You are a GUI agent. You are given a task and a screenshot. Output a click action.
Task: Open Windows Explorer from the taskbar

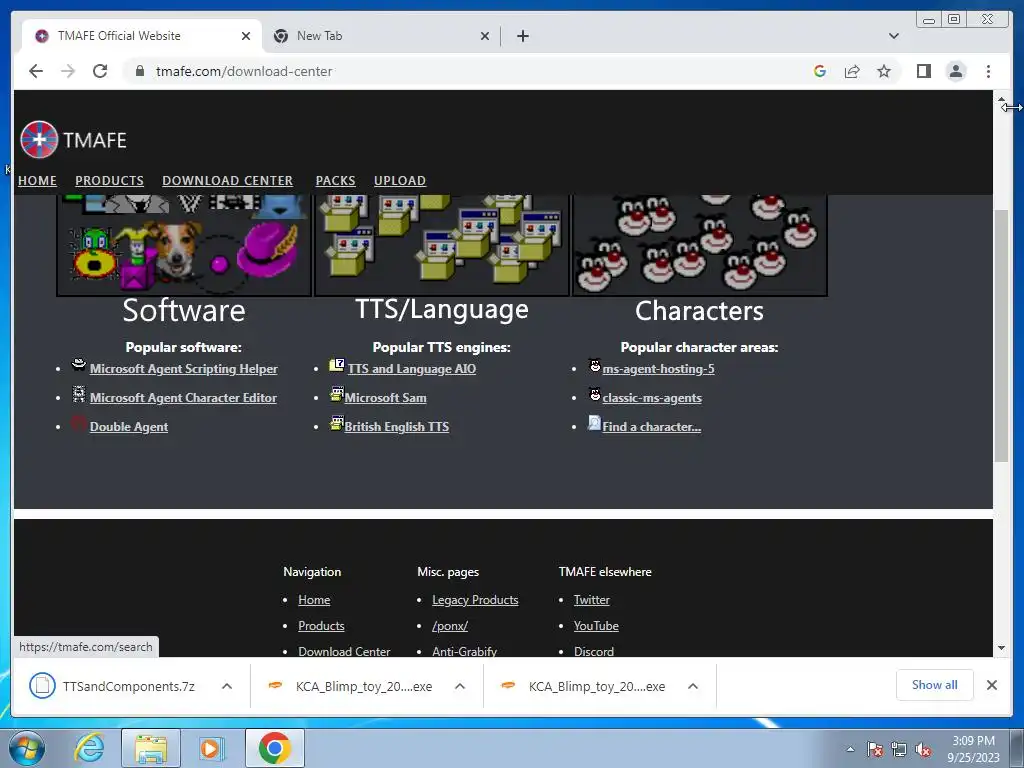(x=151, y=748)
